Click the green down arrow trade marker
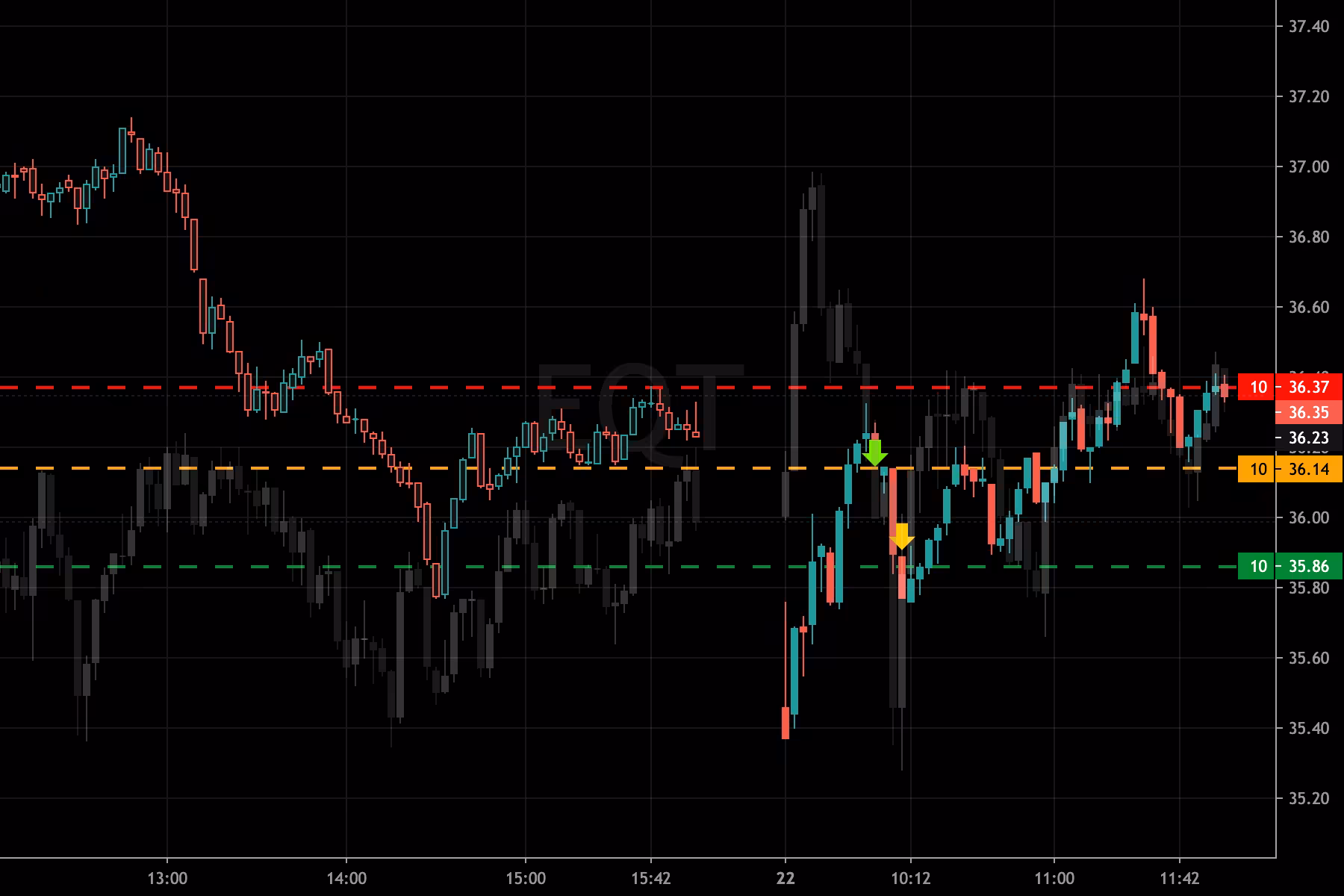This screenshot has width=1344, height=896. pyautogui.click(x=874, y=452)
